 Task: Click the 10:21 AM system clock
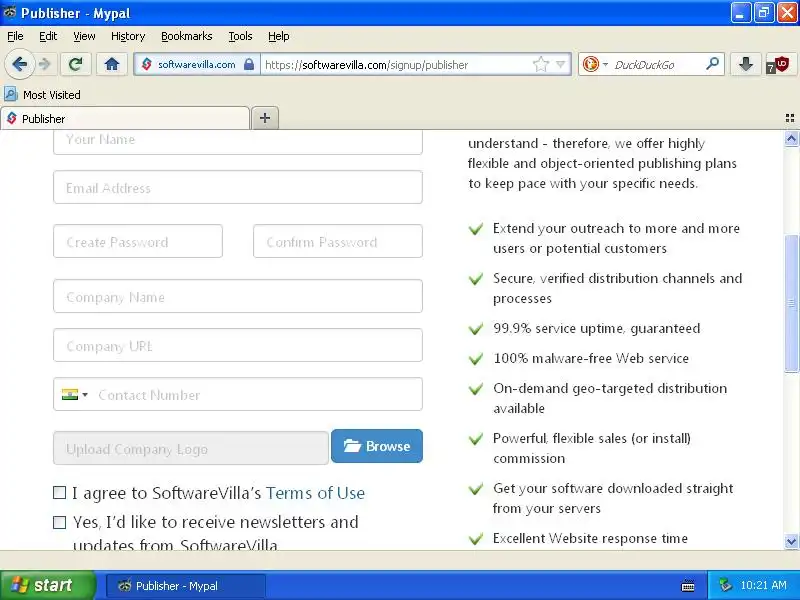[763, 585]
